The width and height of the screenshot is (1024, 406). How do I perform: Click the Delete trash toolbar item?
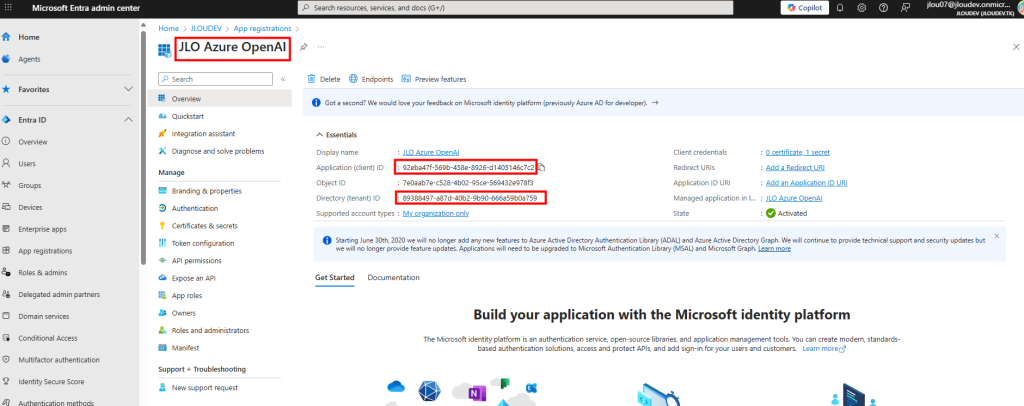[x=324, y=79]
